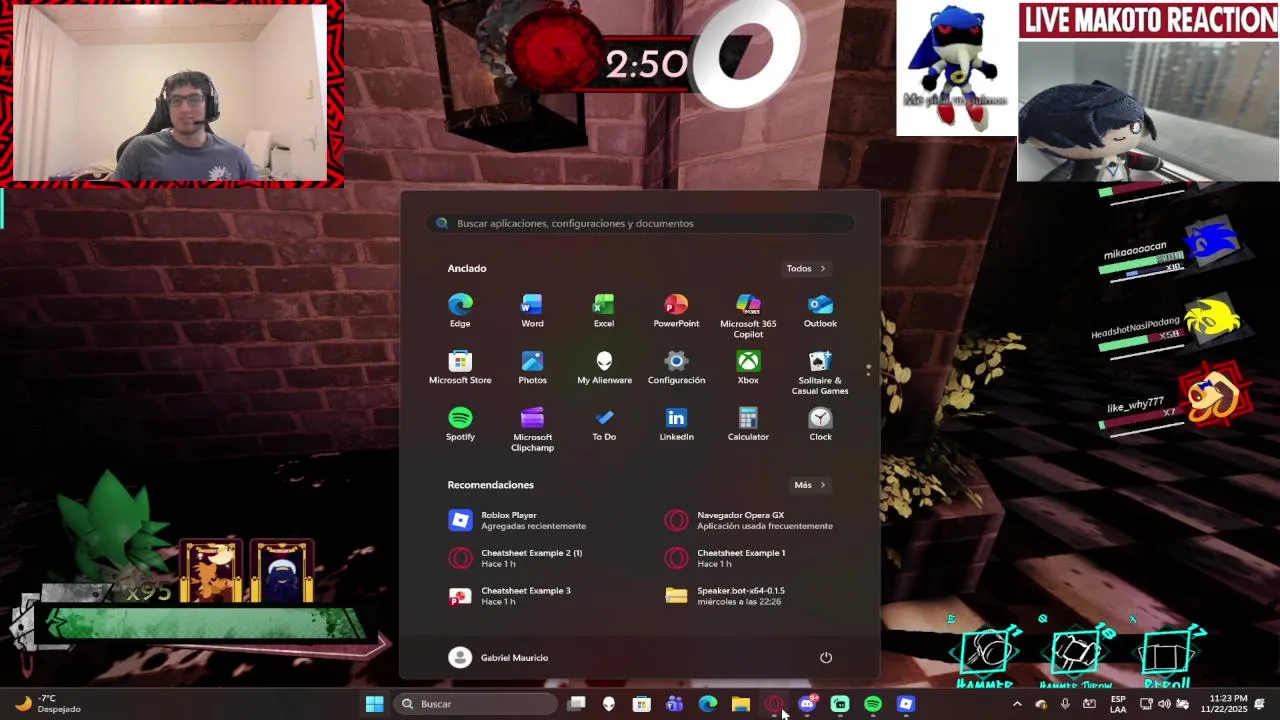The height and width of the screenshot is (720, 1280).
Task: Click the microphone tray icon
Action: point(1065,704)
